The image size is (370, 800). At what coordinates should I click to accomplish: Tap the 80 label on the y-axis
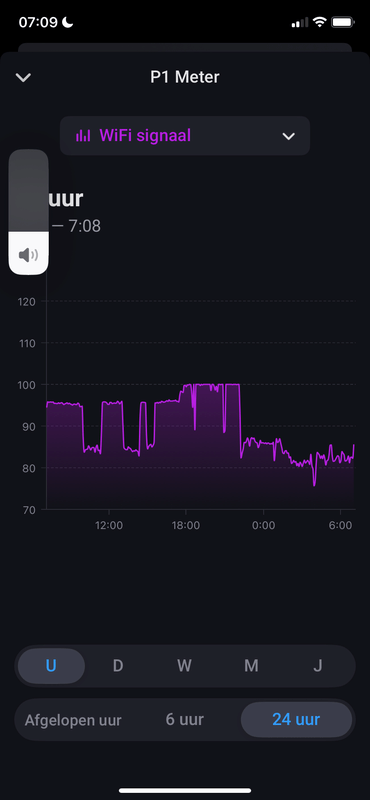coord(29,468)
